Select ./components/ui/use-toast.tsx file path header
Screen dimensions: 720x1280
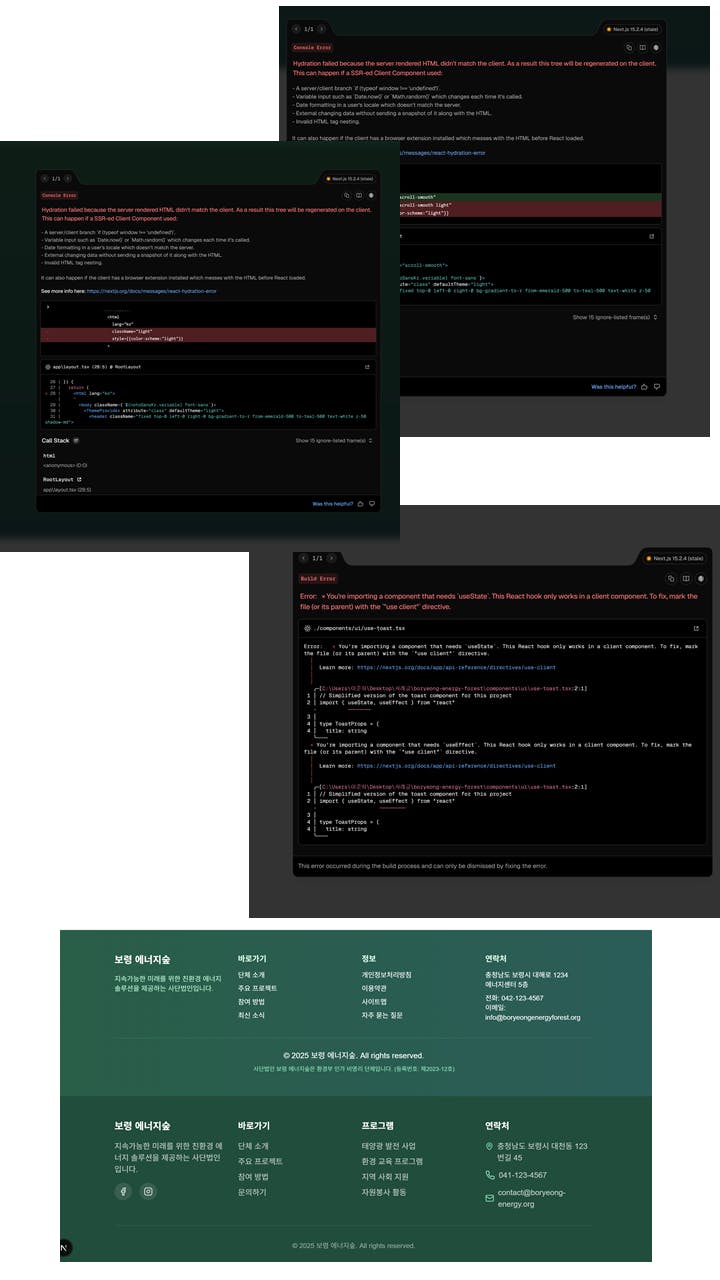coord(360,628)
